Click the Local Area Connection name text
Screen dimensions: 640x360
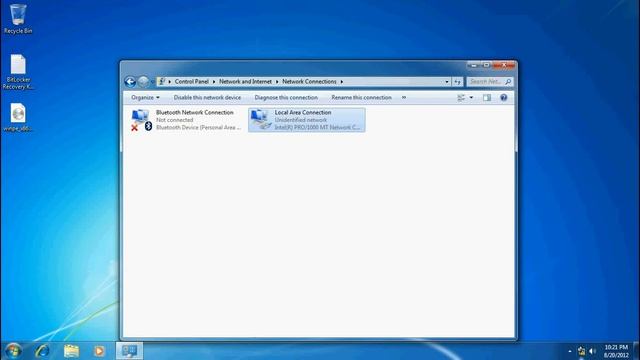(303, 112)
